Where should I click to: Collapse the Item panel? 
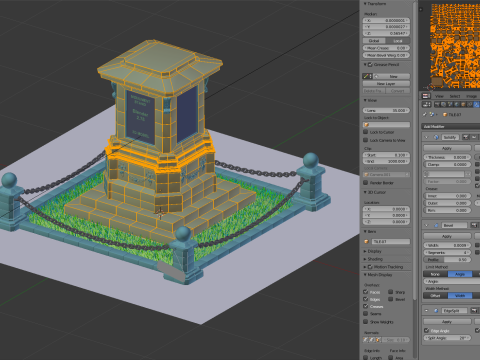[x=365, y=231]
